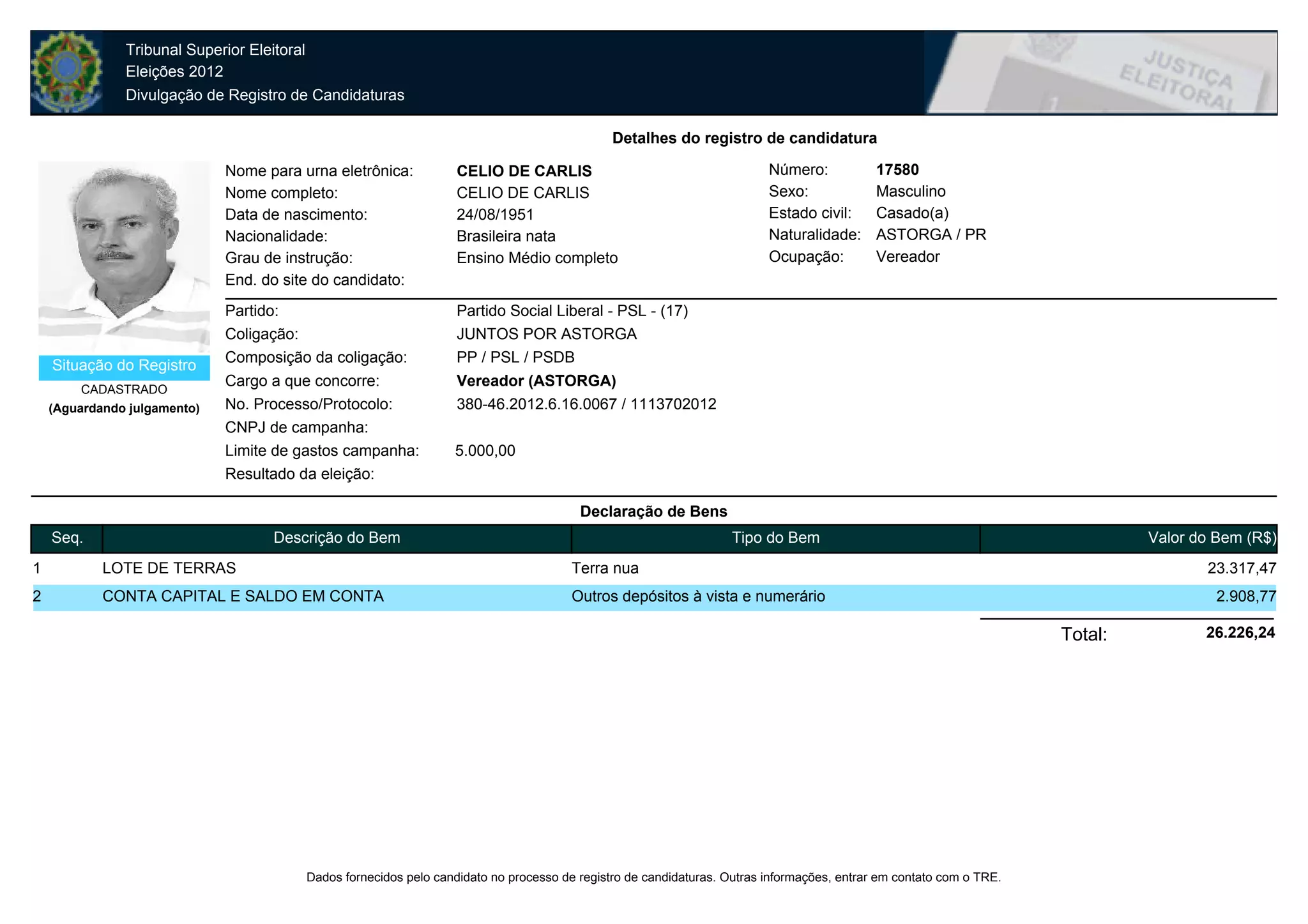Click the Seq. column header
Image resolution: width=1308 pixels, height=924 pixels.
pyautogui.click(x=67, y=538)
